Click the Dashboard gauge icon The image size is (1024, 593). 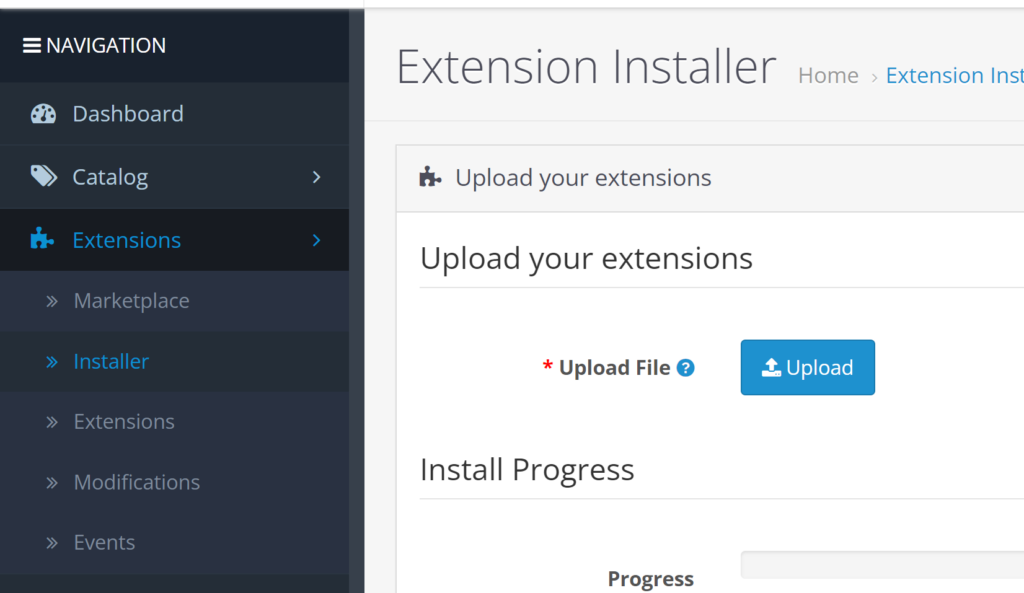tap(44, 114)
